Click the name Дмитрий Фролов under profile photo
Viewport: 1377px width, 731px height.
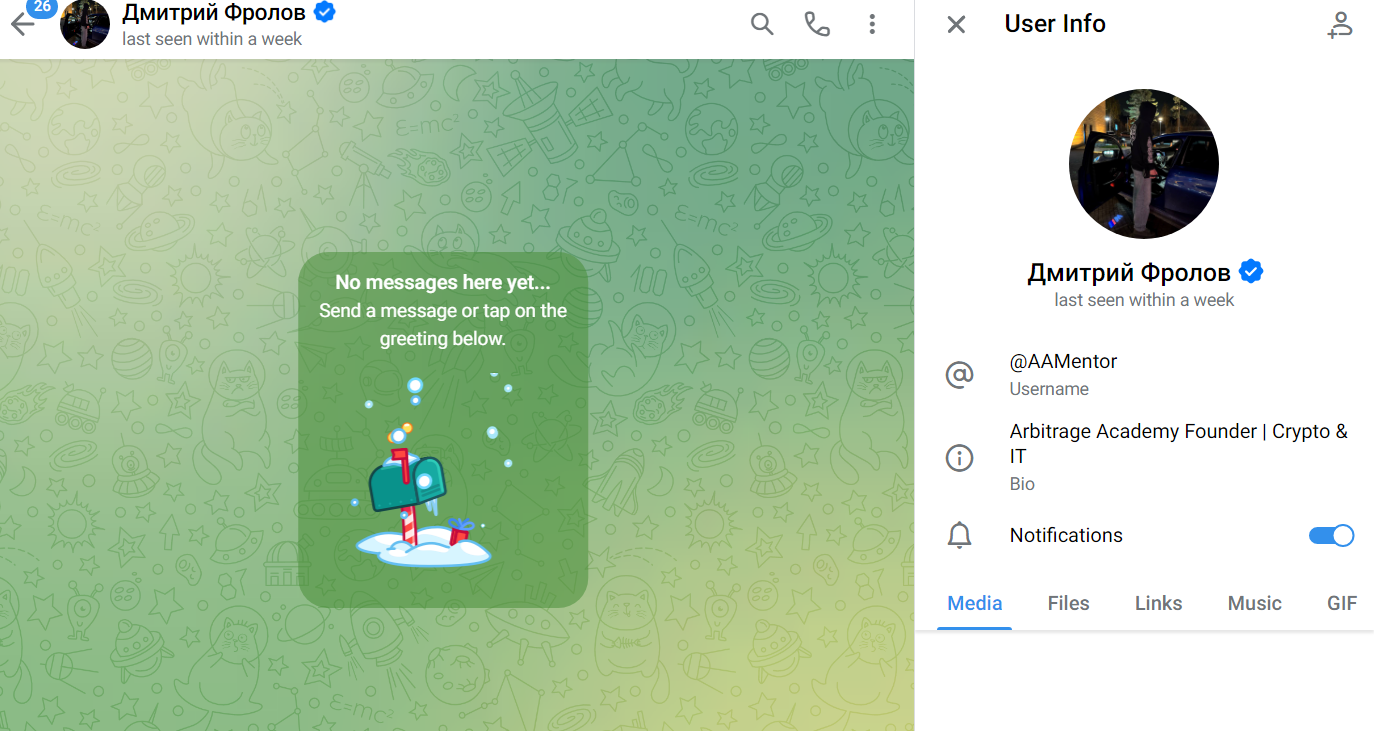[1129, 272]
